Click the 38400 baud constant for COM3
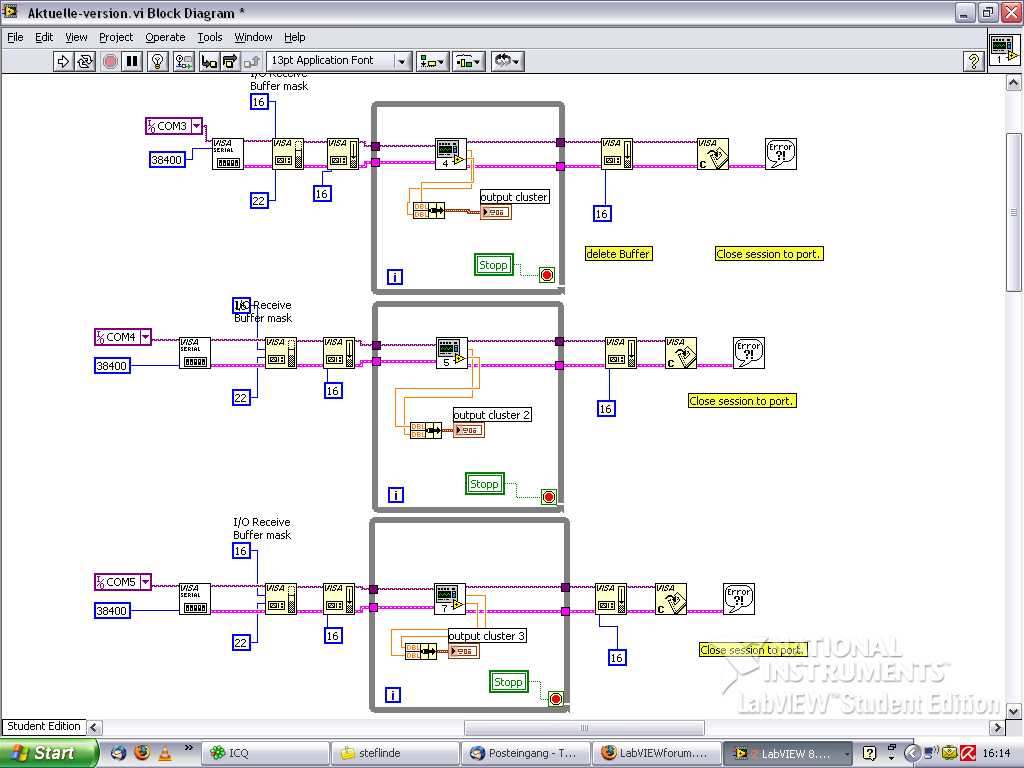The image size is (1024, 768). click(x=167, y=159)
